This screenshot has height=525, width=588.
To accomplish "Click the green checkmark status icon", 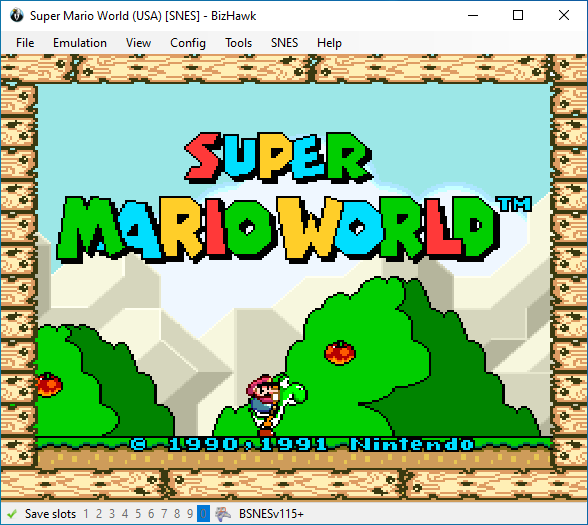I will click(x=12, y=513).
